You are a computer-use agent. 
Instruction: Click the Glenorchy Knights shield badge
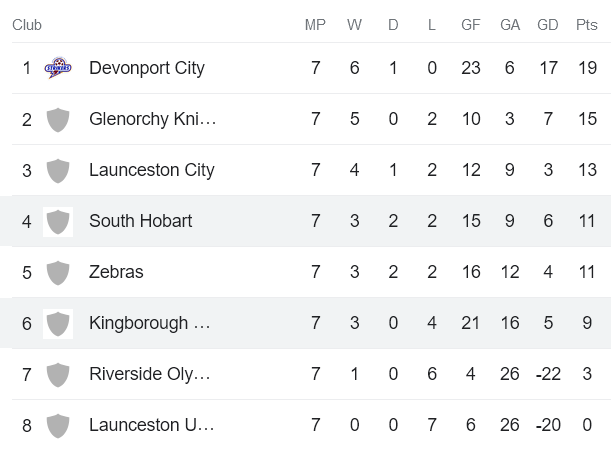58,120
